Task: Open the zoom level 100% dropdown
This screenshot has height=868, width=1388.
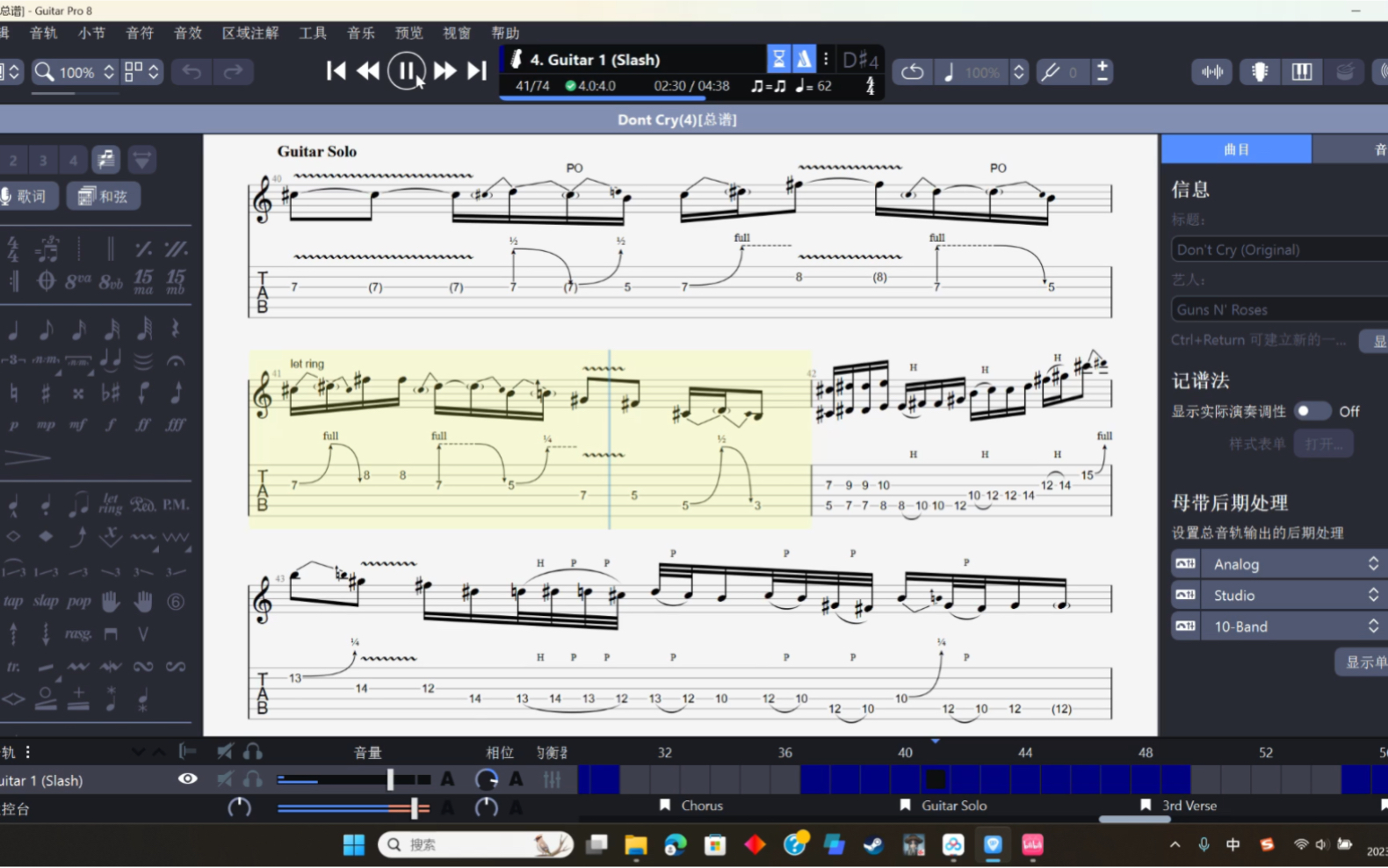Action: click(75, 72)
